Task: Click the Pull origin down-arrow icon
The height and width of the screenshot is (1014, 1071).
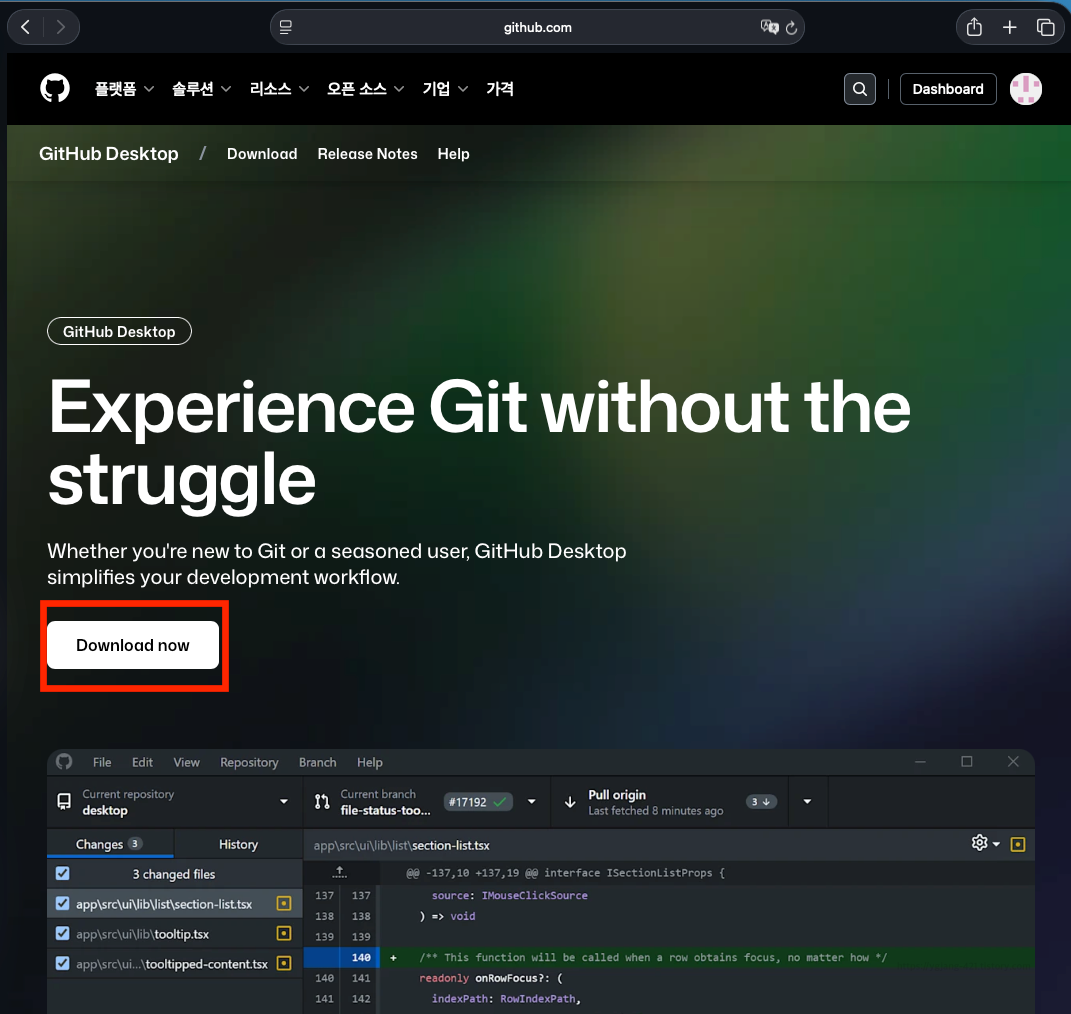Action: 570,802
